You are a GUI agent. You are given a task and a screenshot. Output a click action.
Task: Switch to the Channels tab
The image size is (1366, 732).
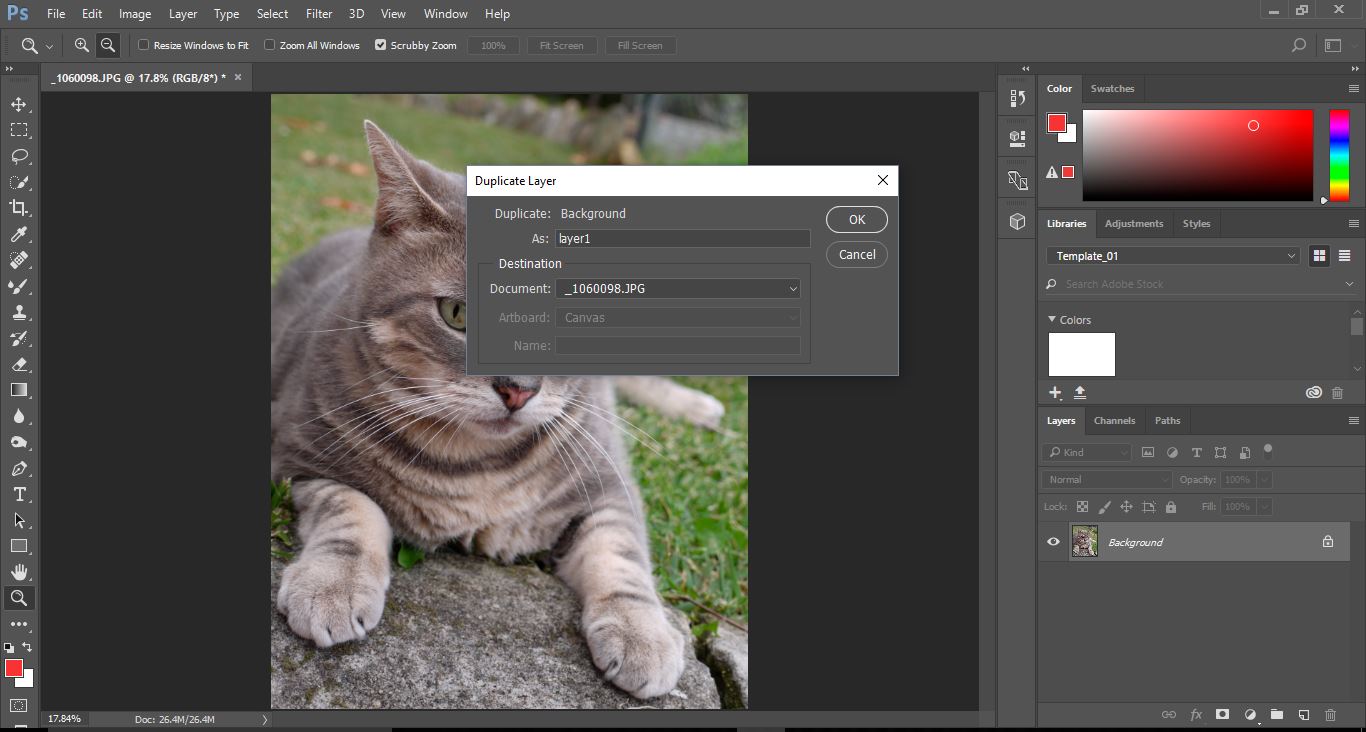[x=1114, y=421]
